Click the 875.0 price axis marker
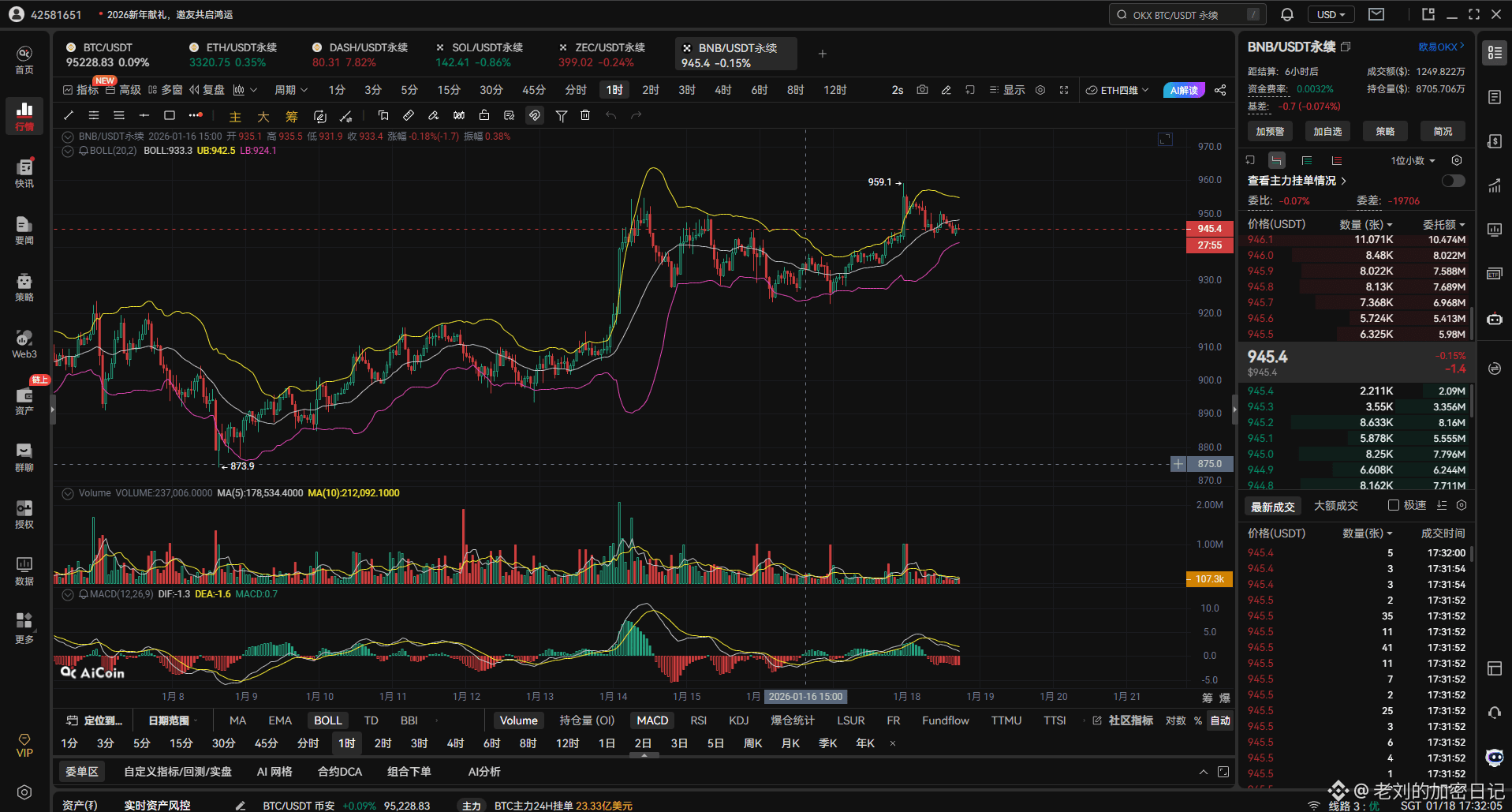The image size is (1512, 812). click(x=1209, y=464)
